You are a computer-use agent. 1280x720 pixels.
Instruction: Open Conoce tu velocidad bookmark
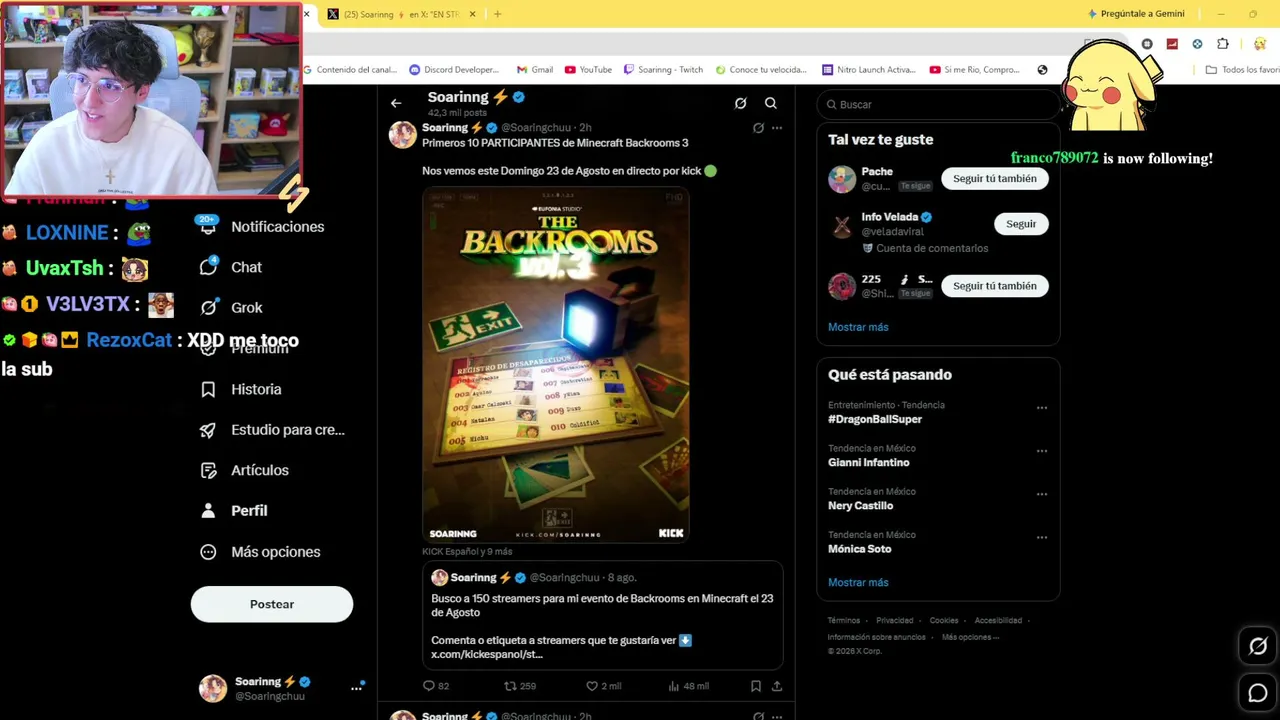[x=761, y=70]
